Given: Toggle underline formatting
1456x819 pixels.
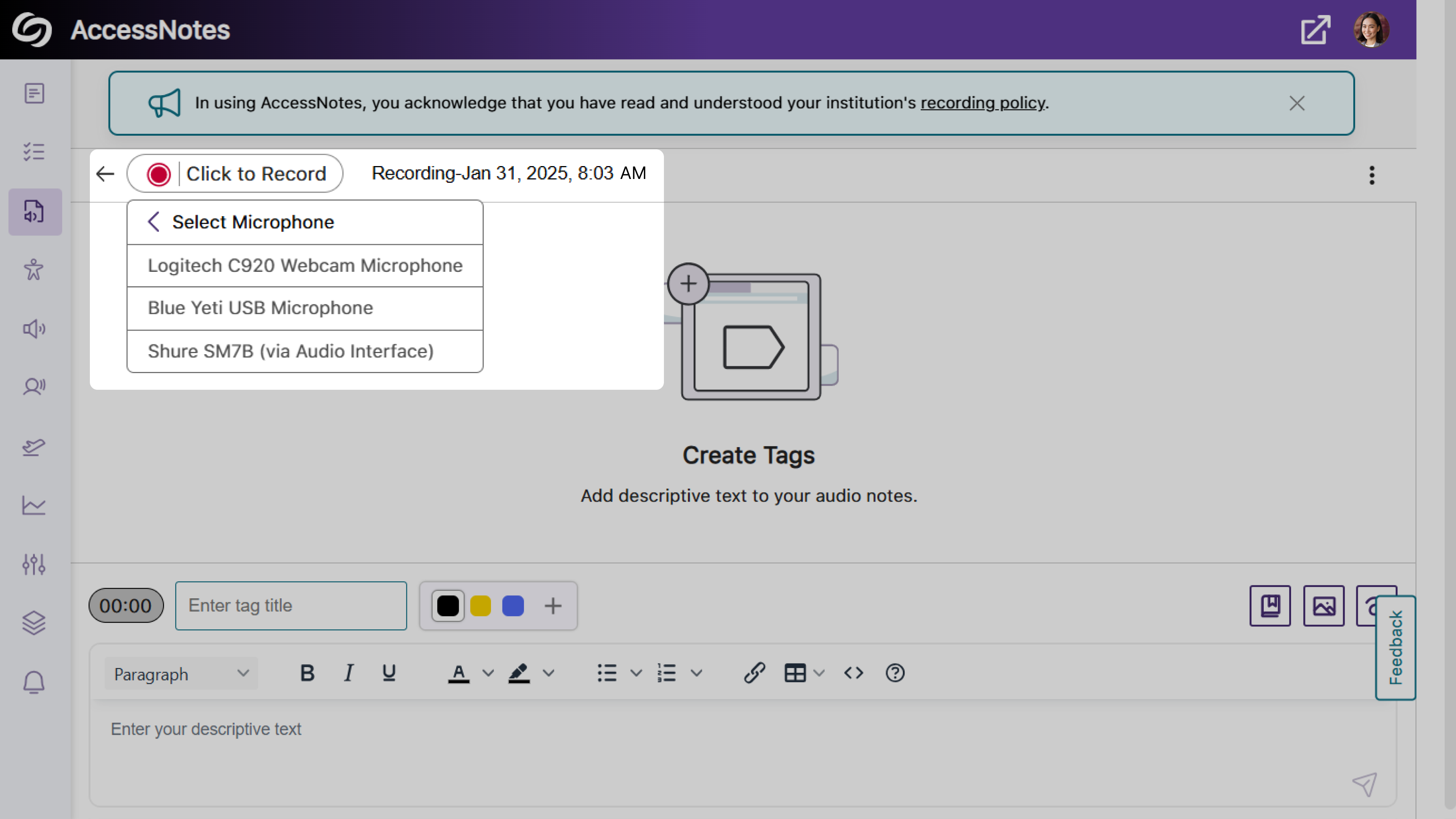Looking at the screenshot, I should 389,673.
